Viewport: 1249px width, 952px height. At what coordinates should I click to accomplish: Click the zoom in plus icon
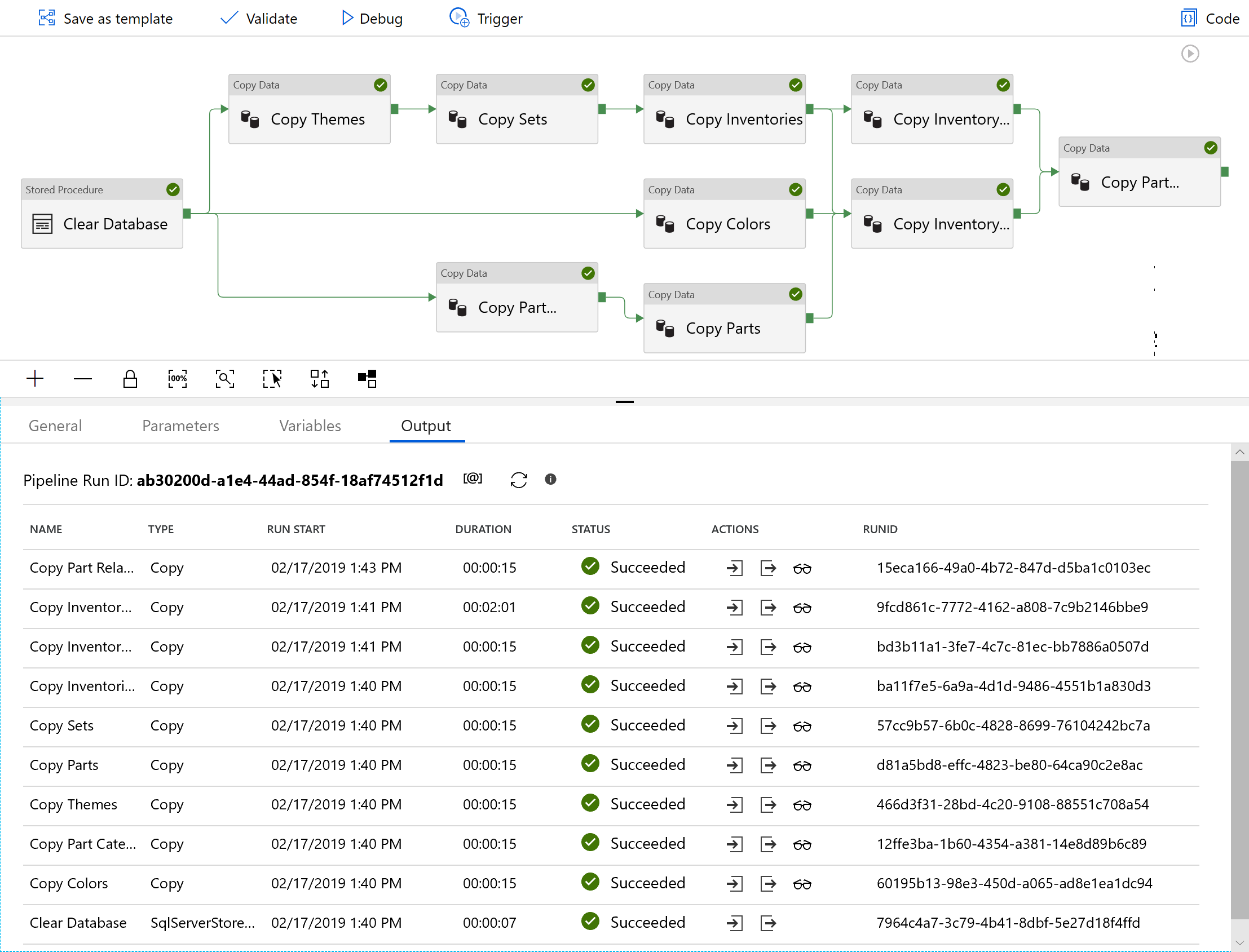(35, 379)
